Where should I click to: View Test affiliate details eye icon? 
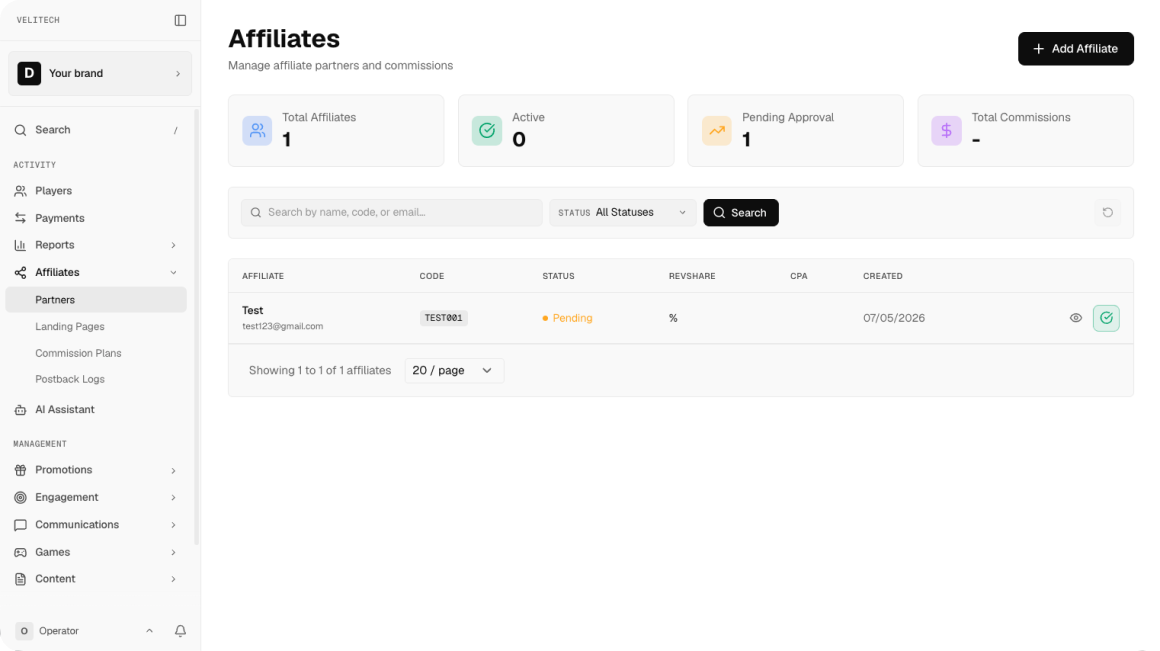point(1076,318)
